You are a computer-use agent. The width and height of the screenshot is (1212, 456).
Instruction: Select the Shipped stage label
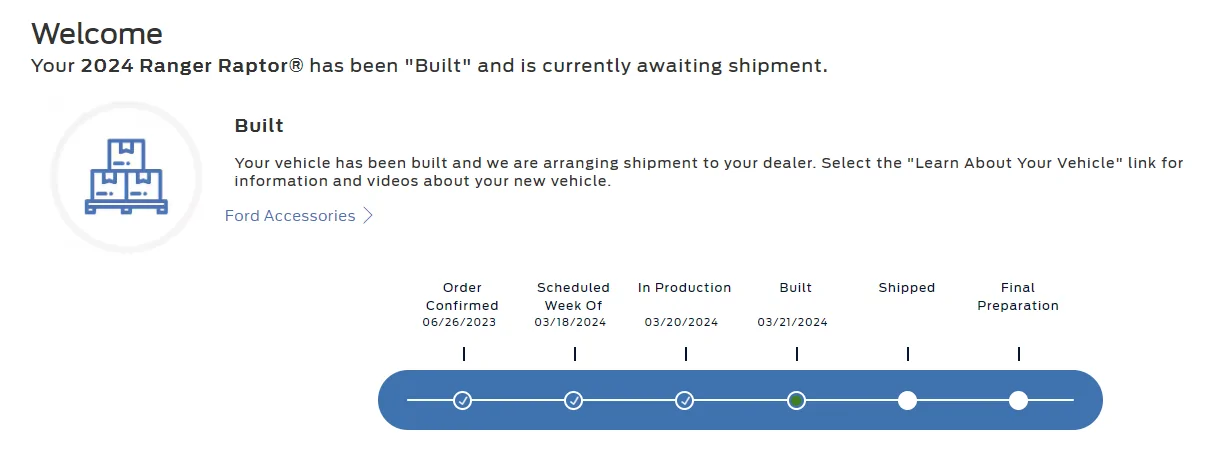pyautogui.click(x=907, y=287)
